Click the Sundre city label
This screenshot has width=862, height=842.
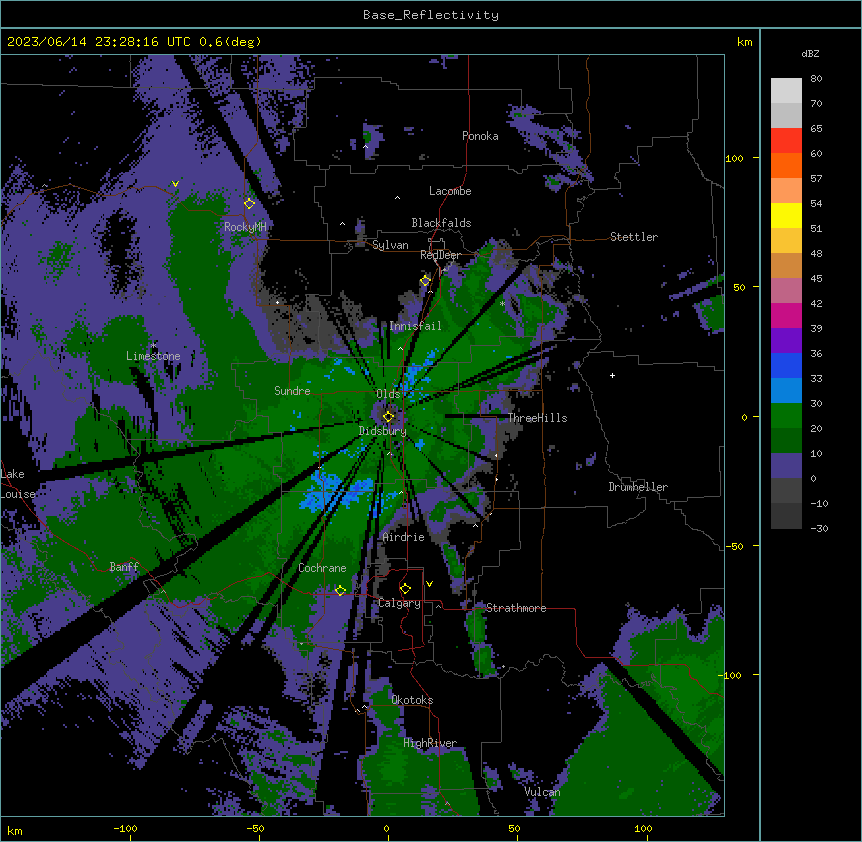tap(292, 391)
